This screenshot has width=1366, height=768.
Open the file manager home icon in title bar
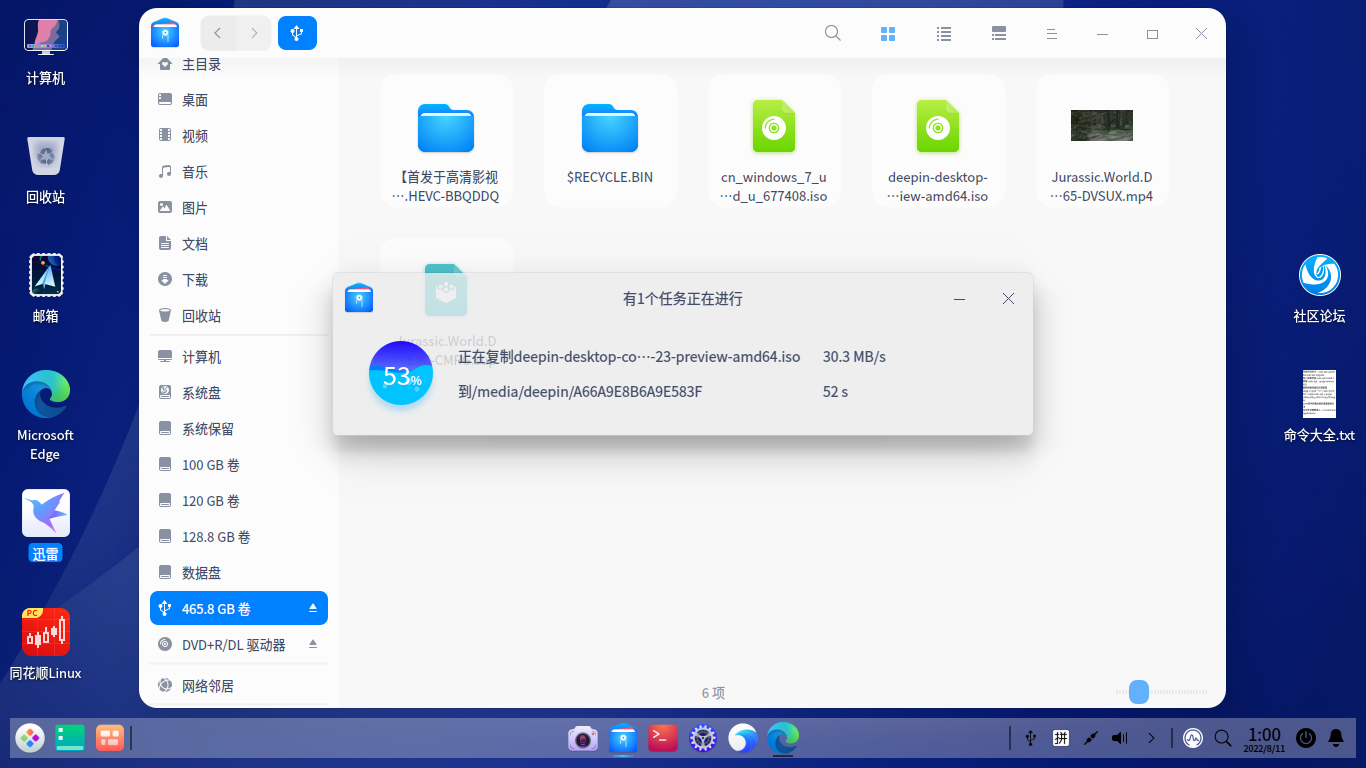[x=165, y=32]
